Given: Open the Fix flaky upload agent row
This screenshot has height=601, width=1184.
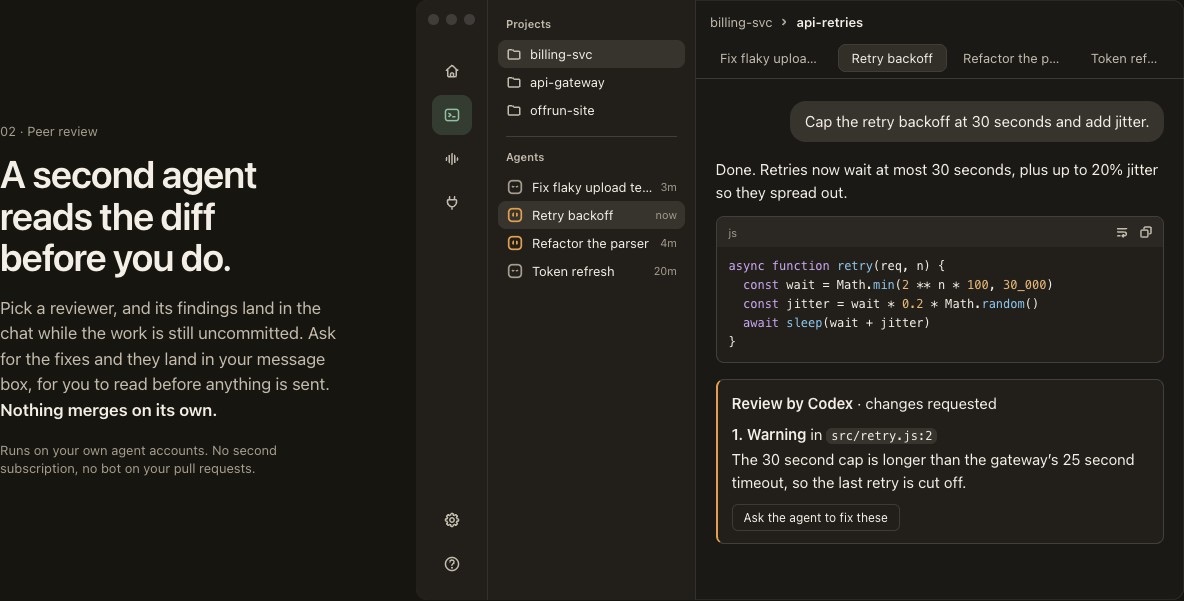Looking at the screenshot, I should coord(591,187).
